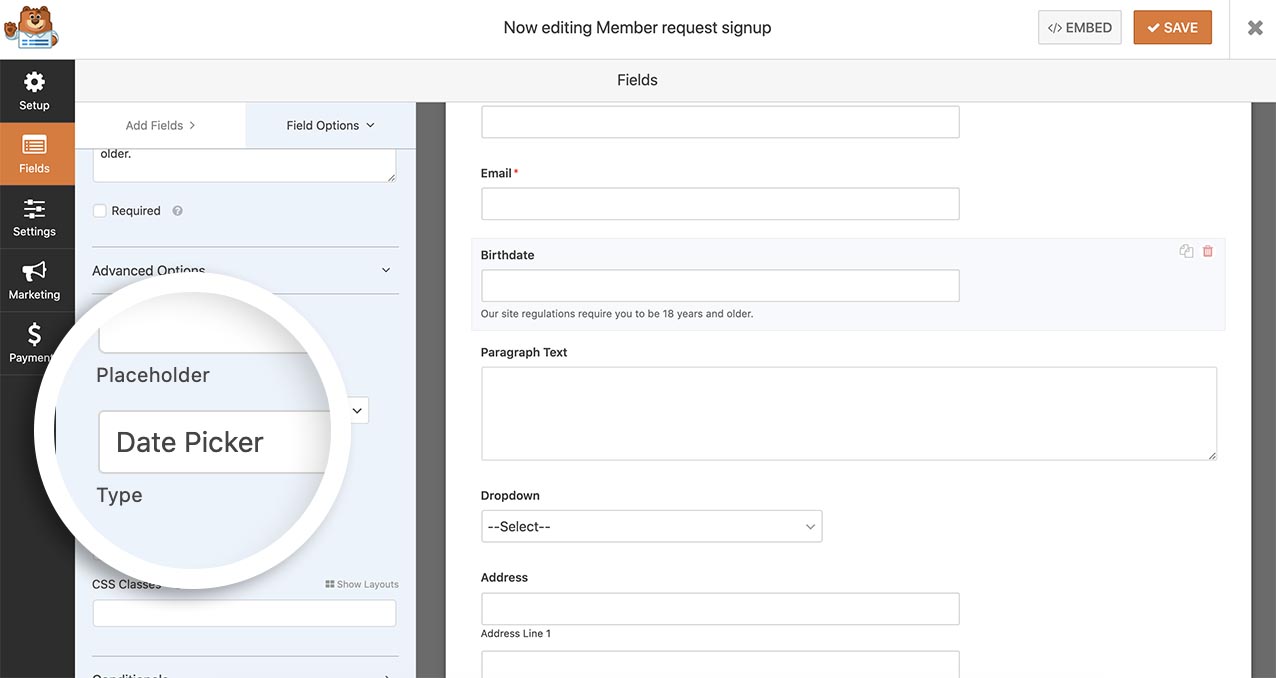Click the 18 years and older description
This screenshot has width=1276, height=678.
pos(617,314)
